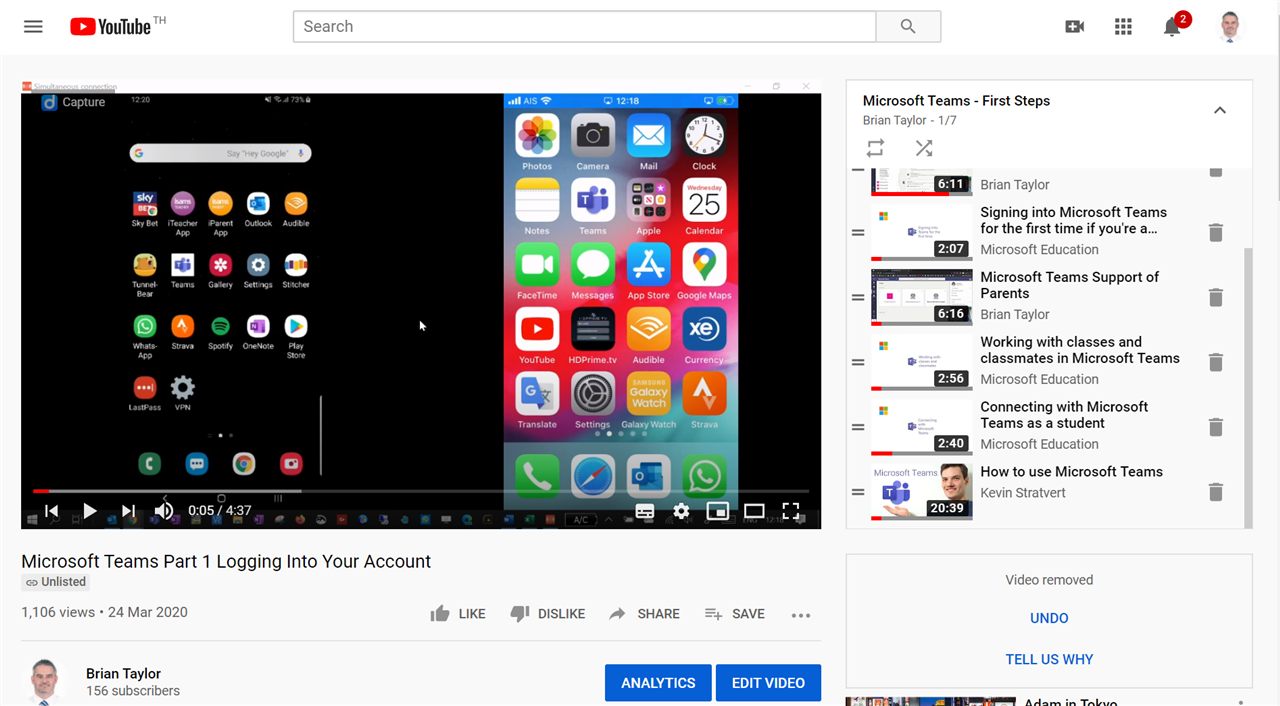The image size is (1280, 706).
Task: Click the Unlisted visibility badge
Action: coord(56,582)
